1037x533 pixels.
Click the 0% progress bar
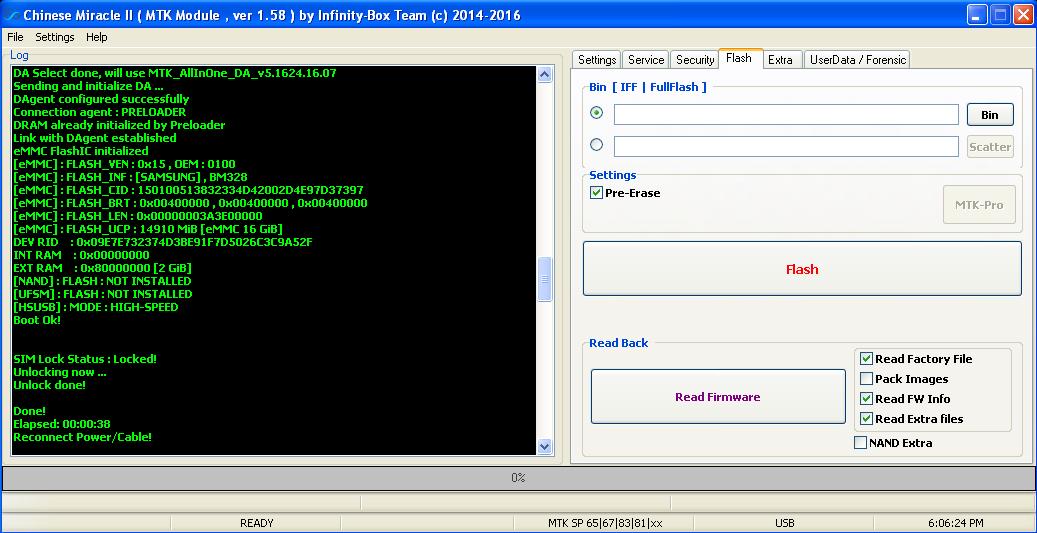coord(518,477)
